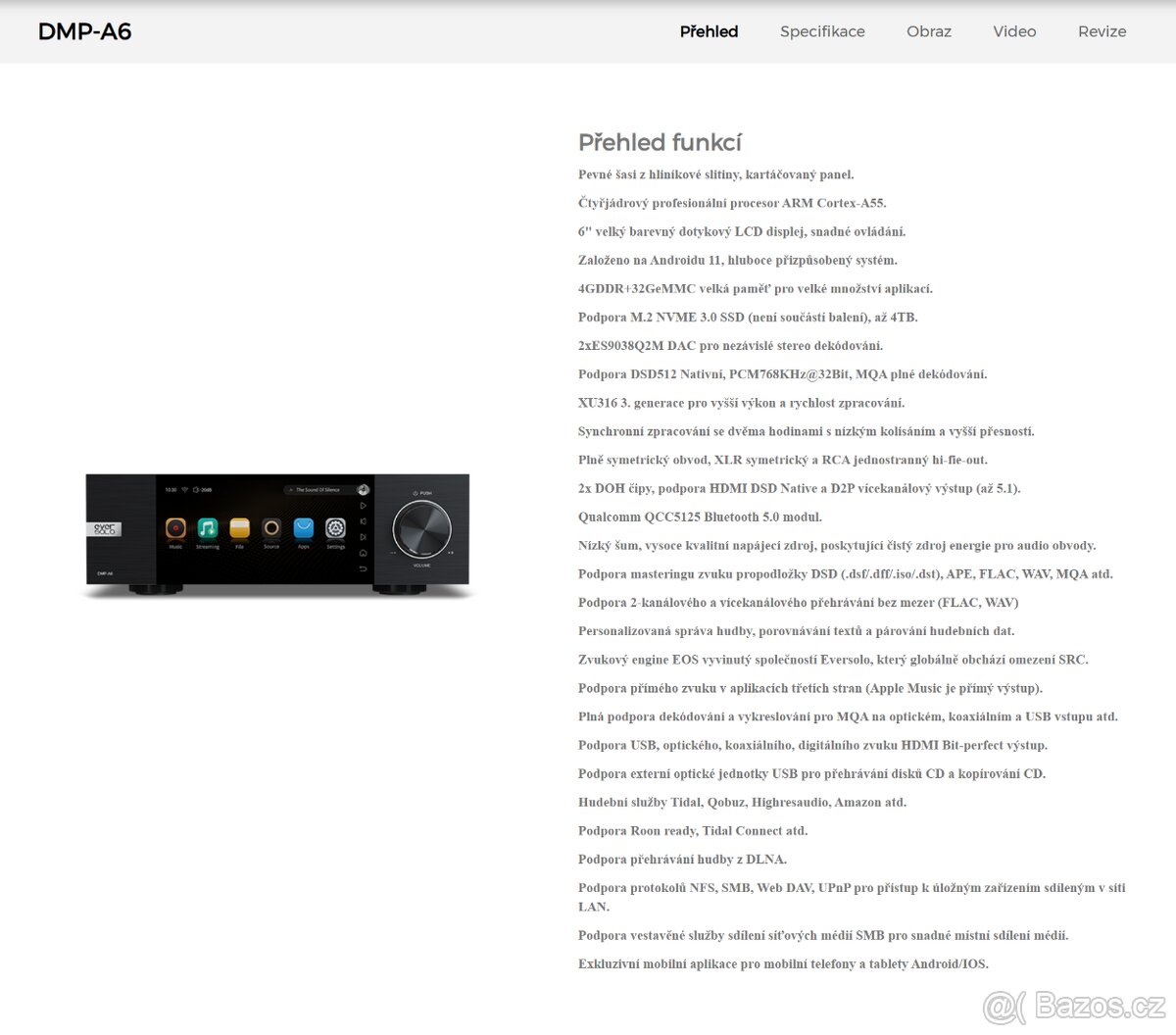The image size is (1176, 1035).
Task: Click the home icon on the player display
Action: [x=364, y=553]
